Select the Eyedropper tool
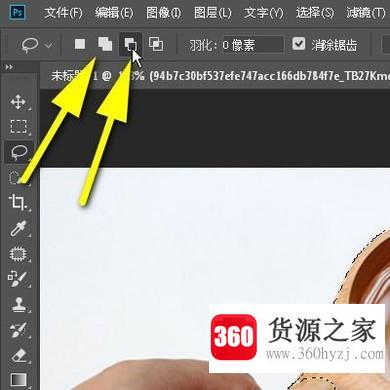 point(18,229)
